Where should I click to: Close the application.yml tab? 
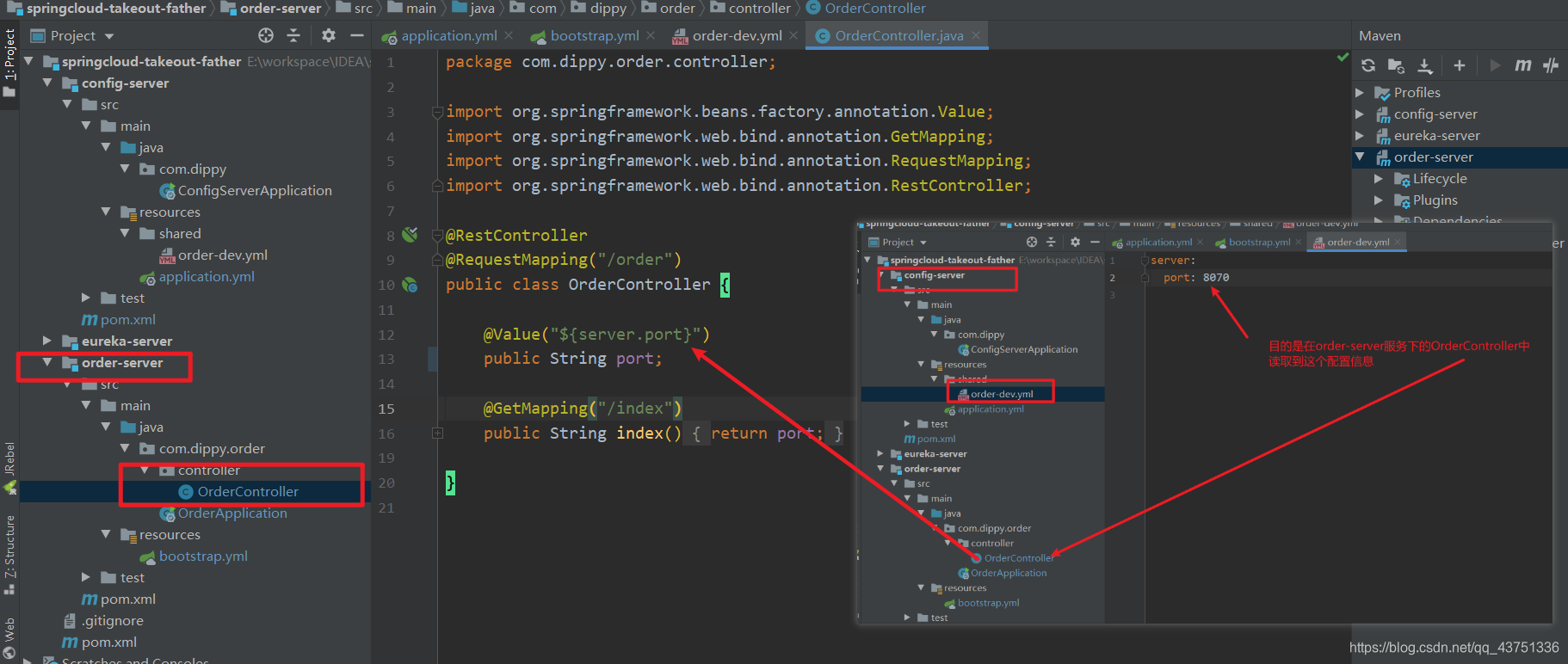point(509,35)
